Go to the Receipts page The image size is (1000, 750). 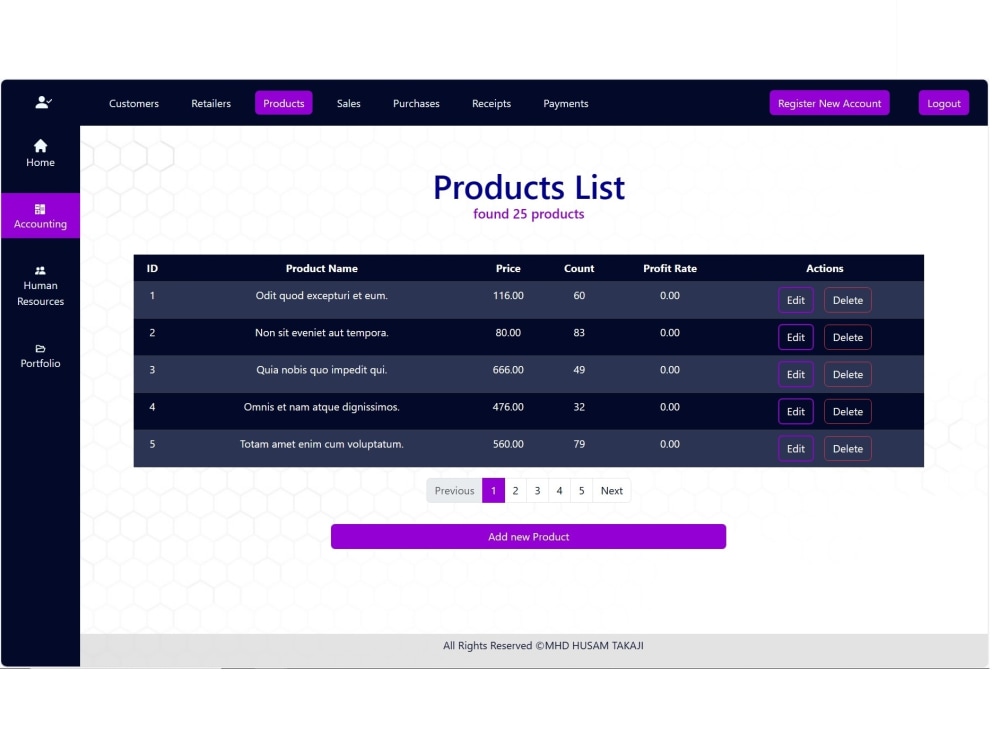tap(491, 103)
